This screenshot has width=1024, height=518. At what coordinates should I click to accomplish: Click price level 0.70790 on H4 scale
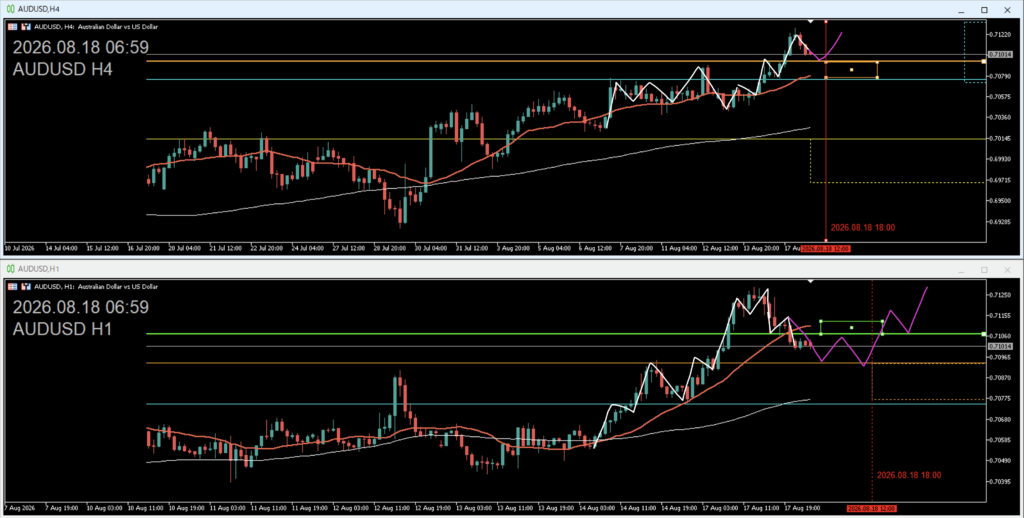(x=1002, y=76)
